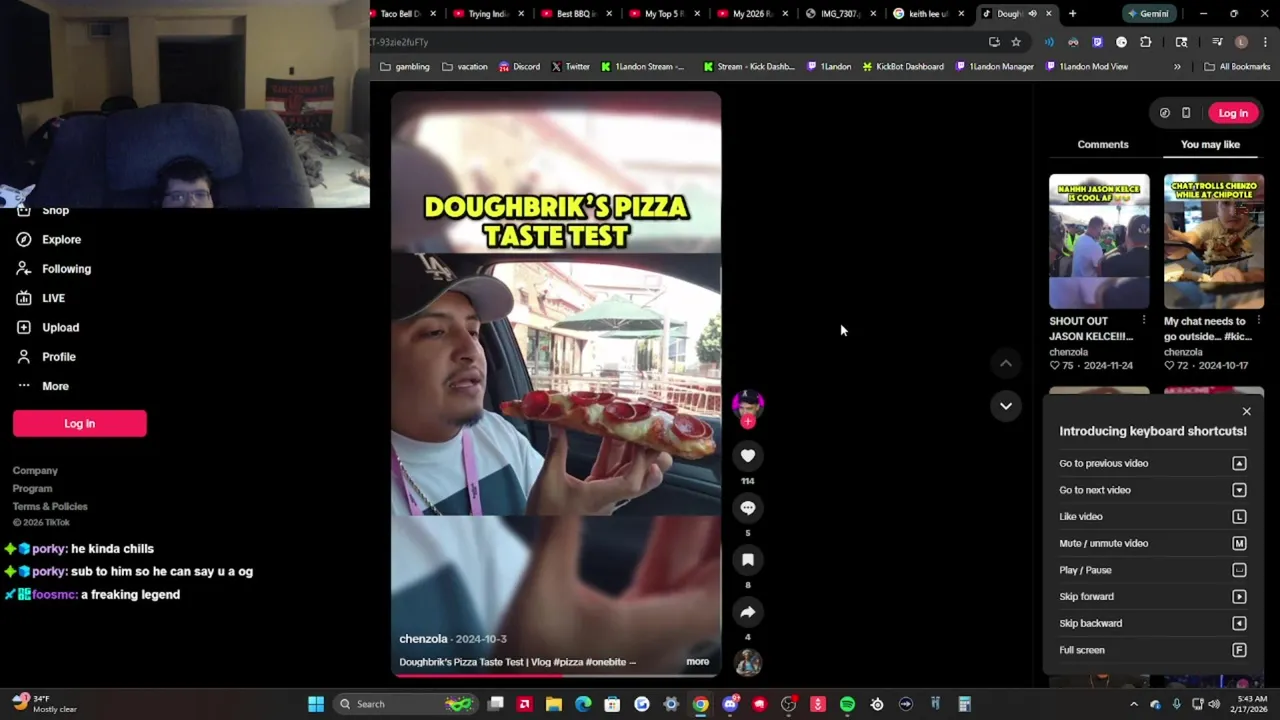The image size is (1280, 720).
Task: Open the Twitter bookmark
Action: click(x=570, y=67)
